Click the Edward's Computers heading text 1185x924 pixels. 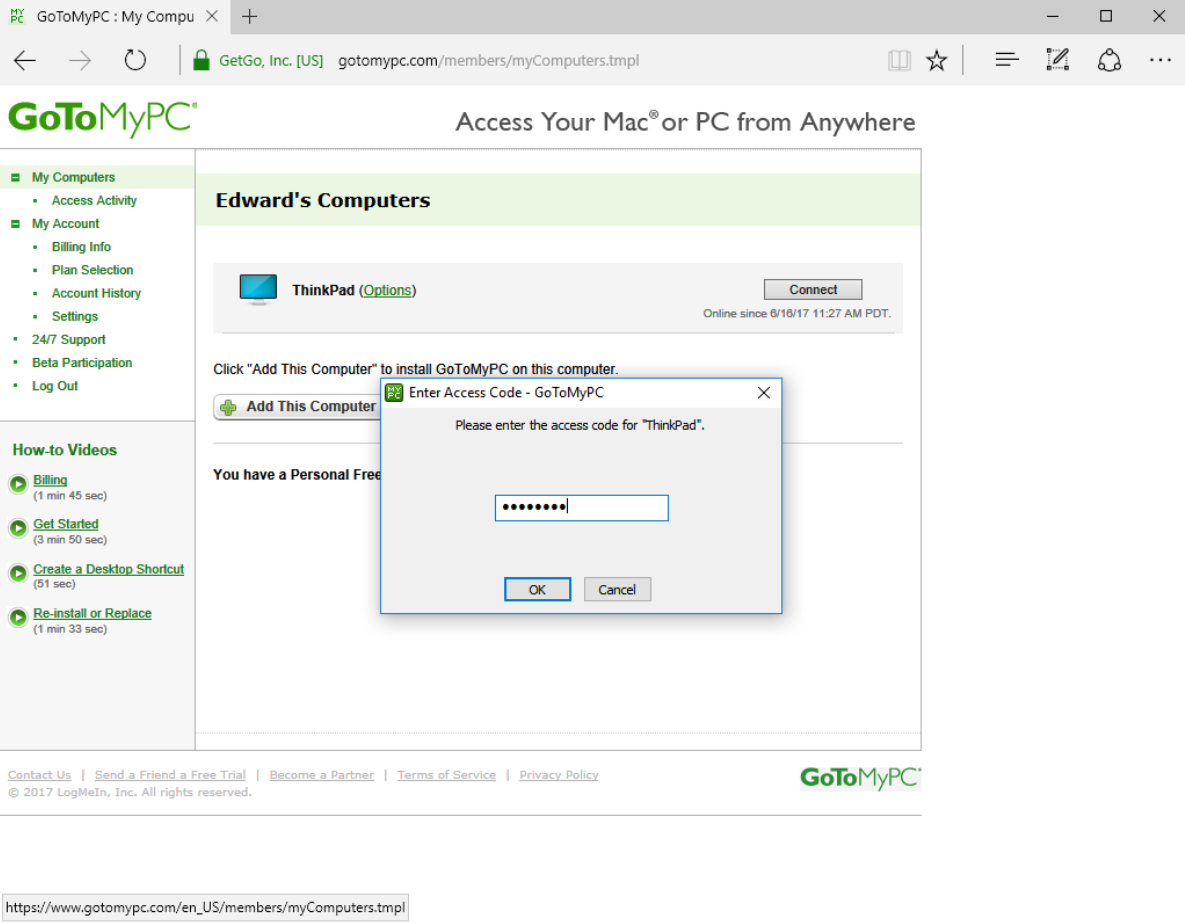323,200
